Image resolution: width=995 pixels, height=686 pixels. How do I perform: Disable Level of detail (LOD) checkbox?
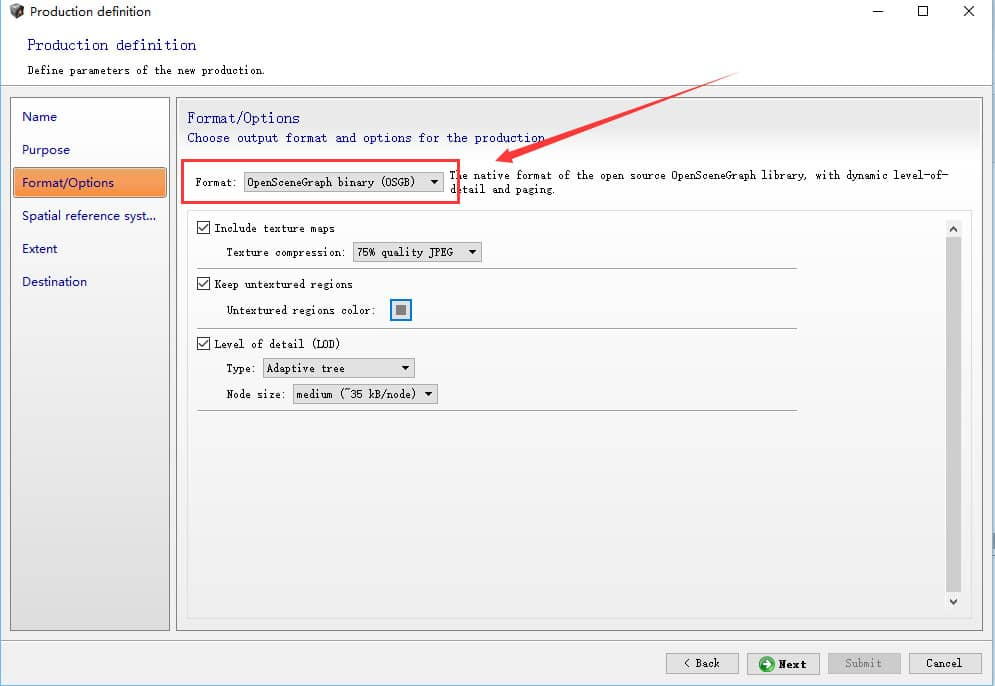click(x=205, y=344)
